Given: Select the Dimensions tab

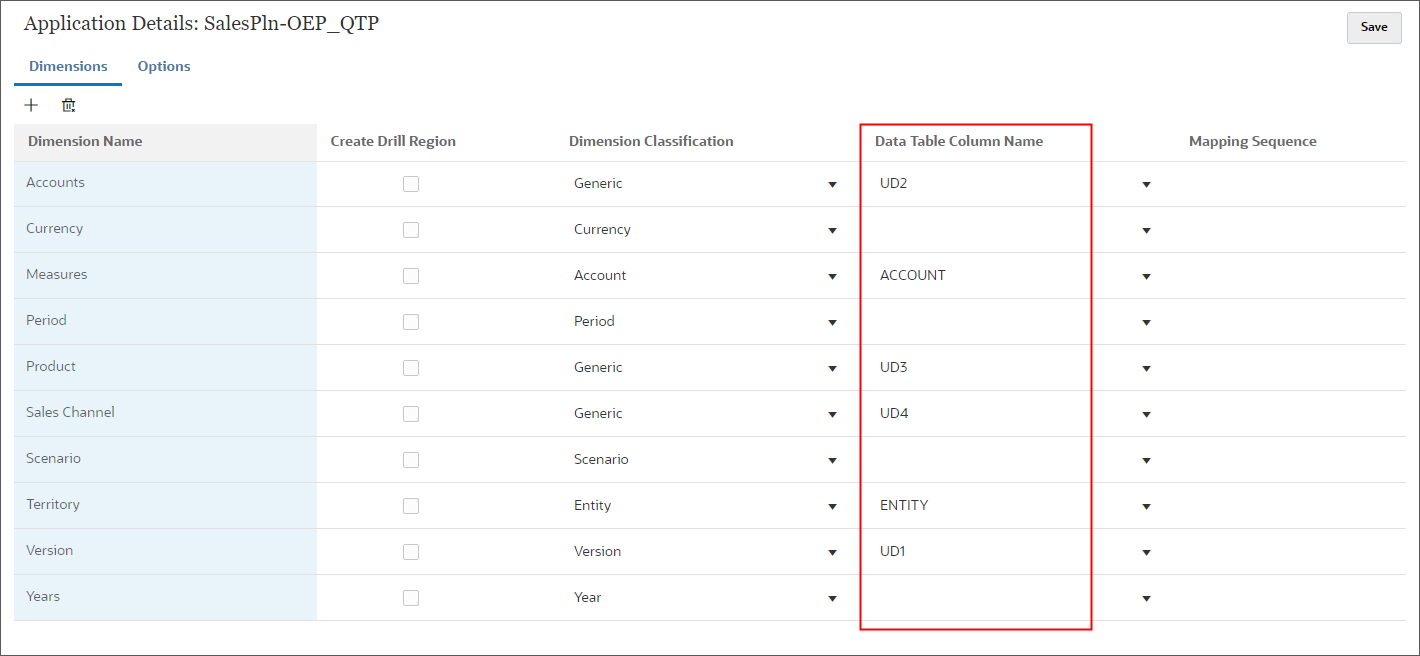Looking at the screenshot, I should coord(67,66).
